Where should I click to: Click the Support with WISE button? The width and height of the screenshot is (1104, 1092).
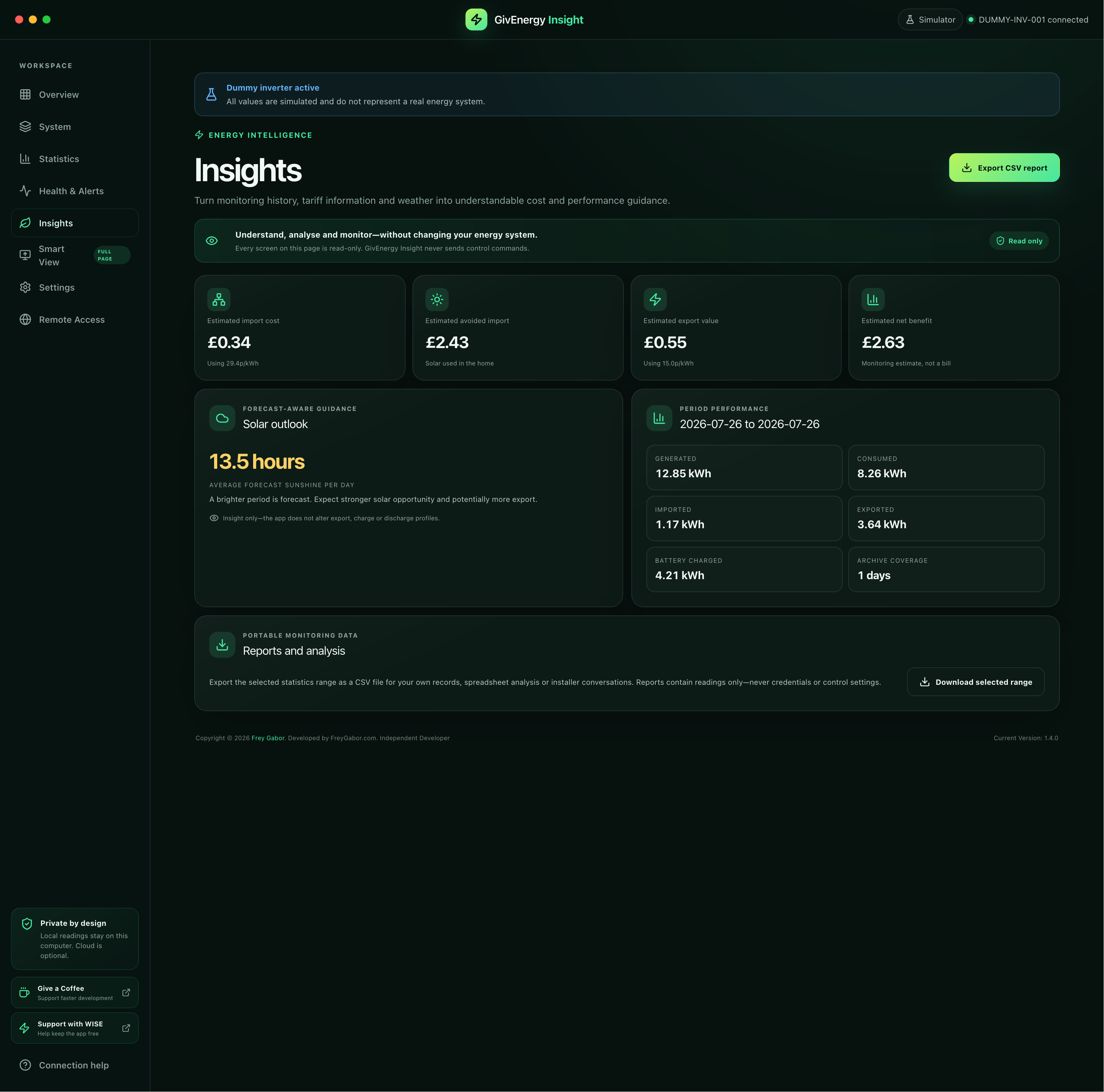[75, 1028]
